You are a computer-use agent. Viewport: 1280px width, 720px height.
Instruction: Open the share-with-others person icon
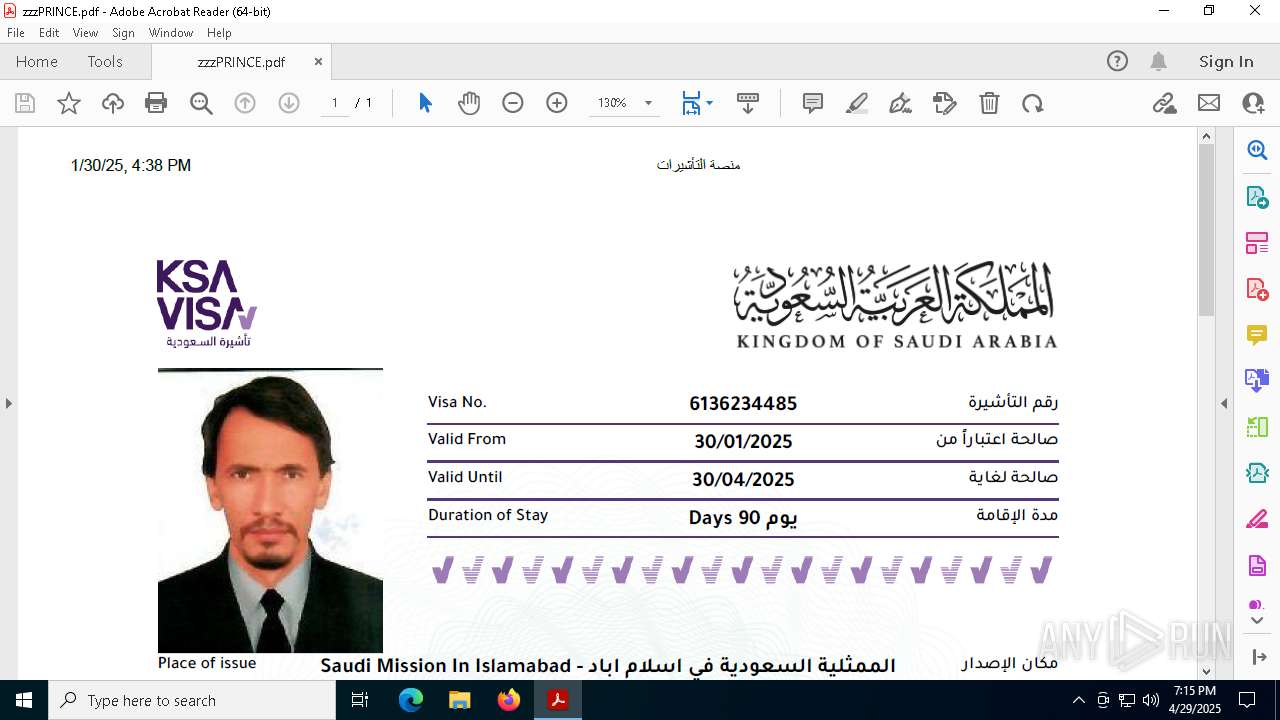pos(1253,103)
